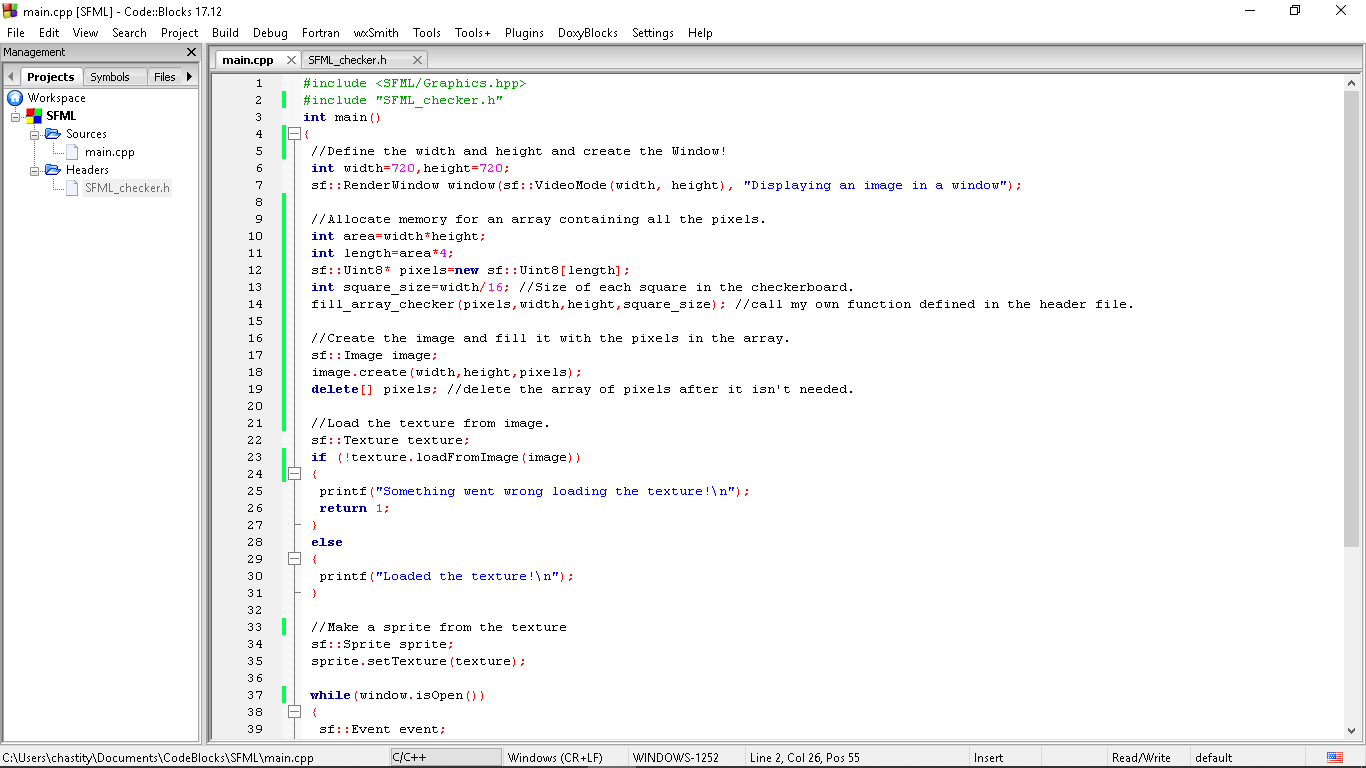The image size is (1366, 768).
Task: Close the SFML_checker.h editor tab
Action: click(417, 59)
